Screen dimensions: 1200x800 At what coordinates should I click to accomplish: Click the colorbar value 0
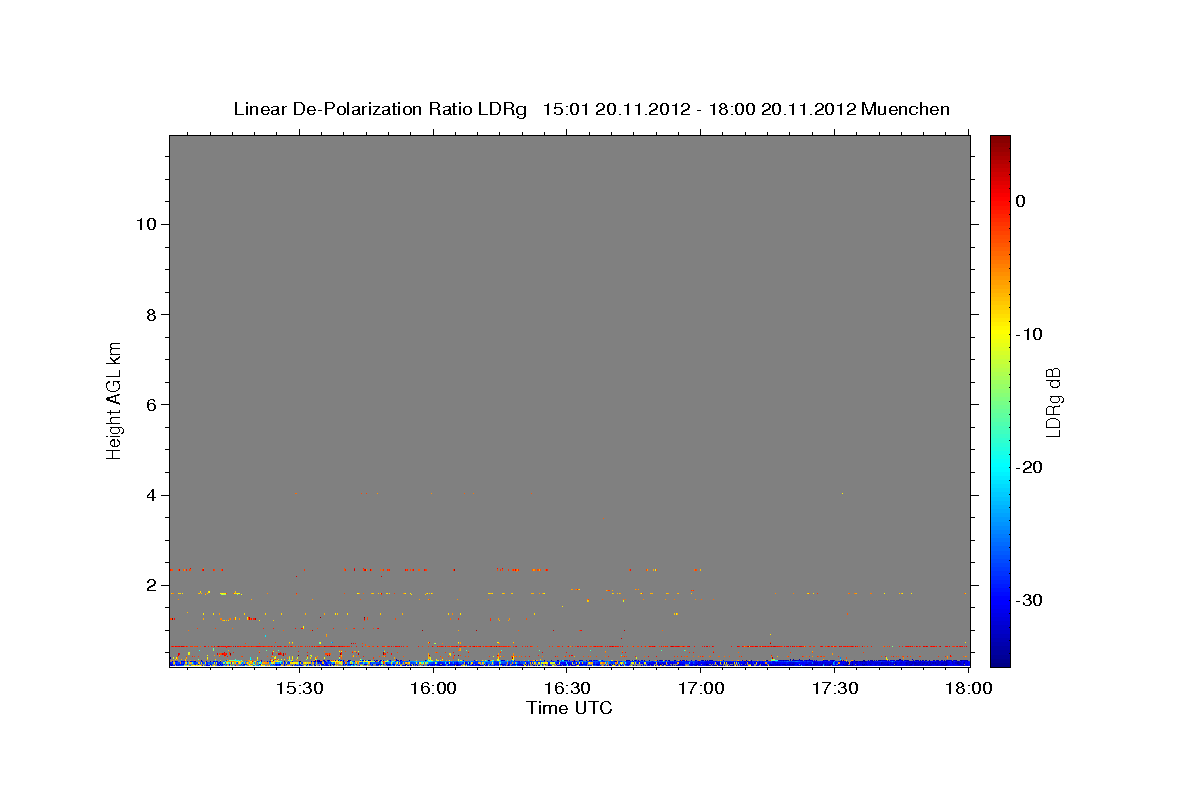click(1021, 201)
